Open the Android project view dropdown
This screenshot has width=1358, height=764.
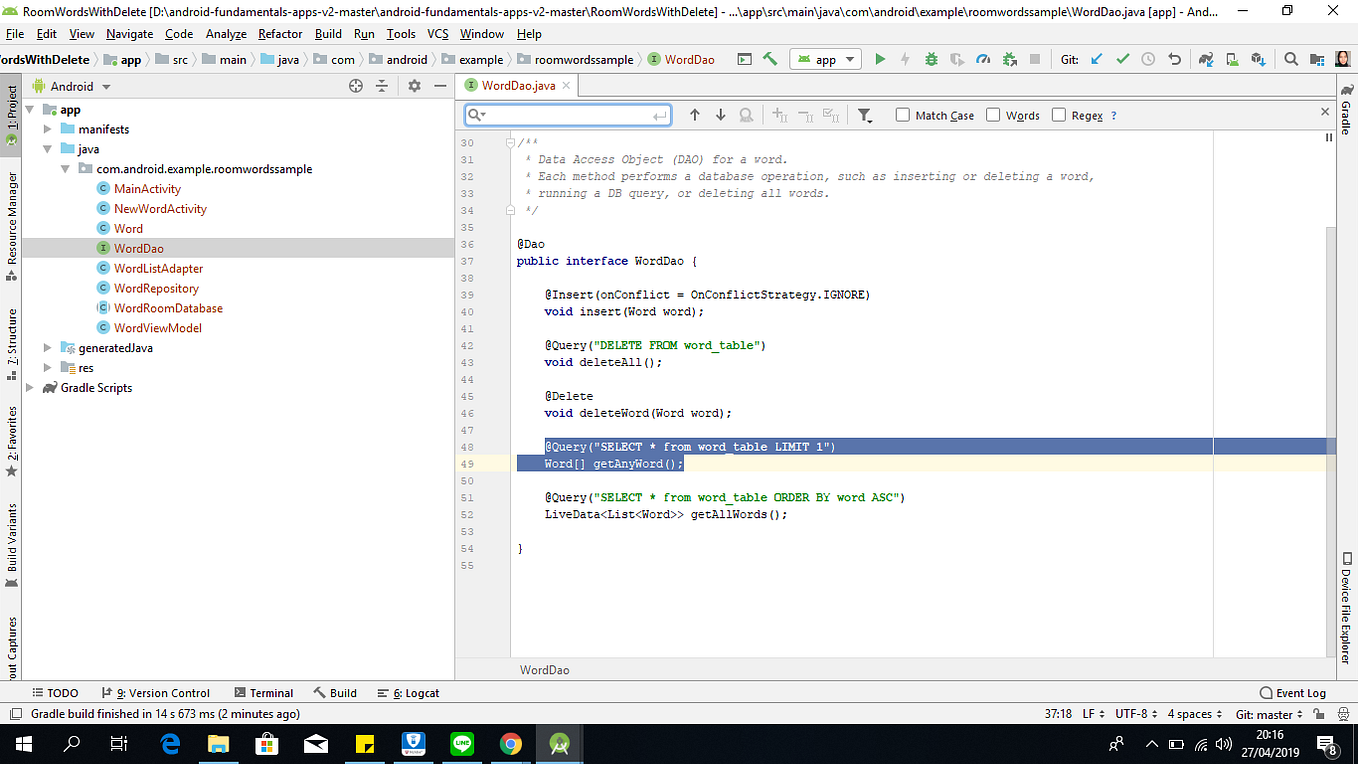click(72, 86)
